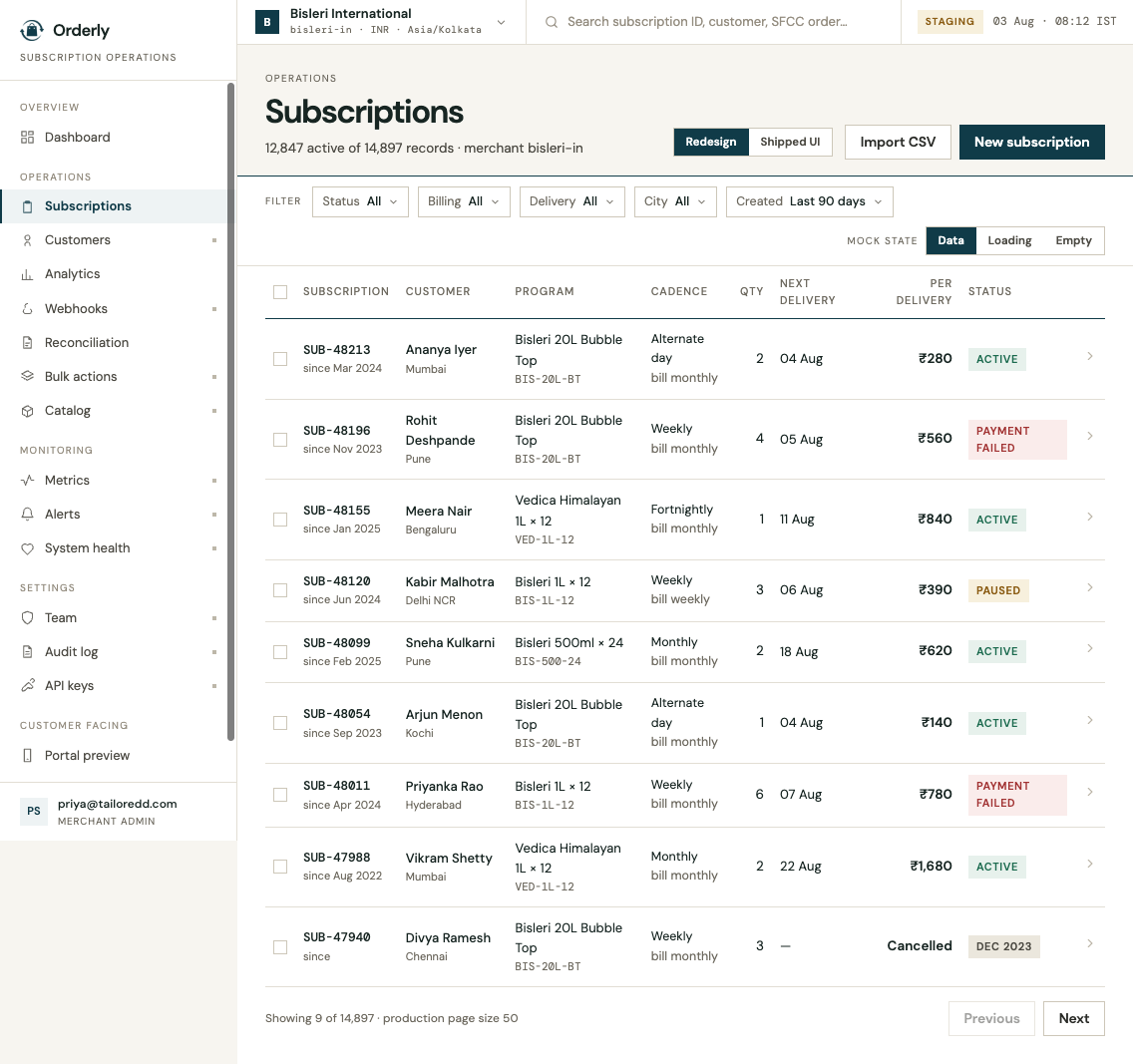
Task: Open the Created Last 90 days dropdown
Action: 809,201
